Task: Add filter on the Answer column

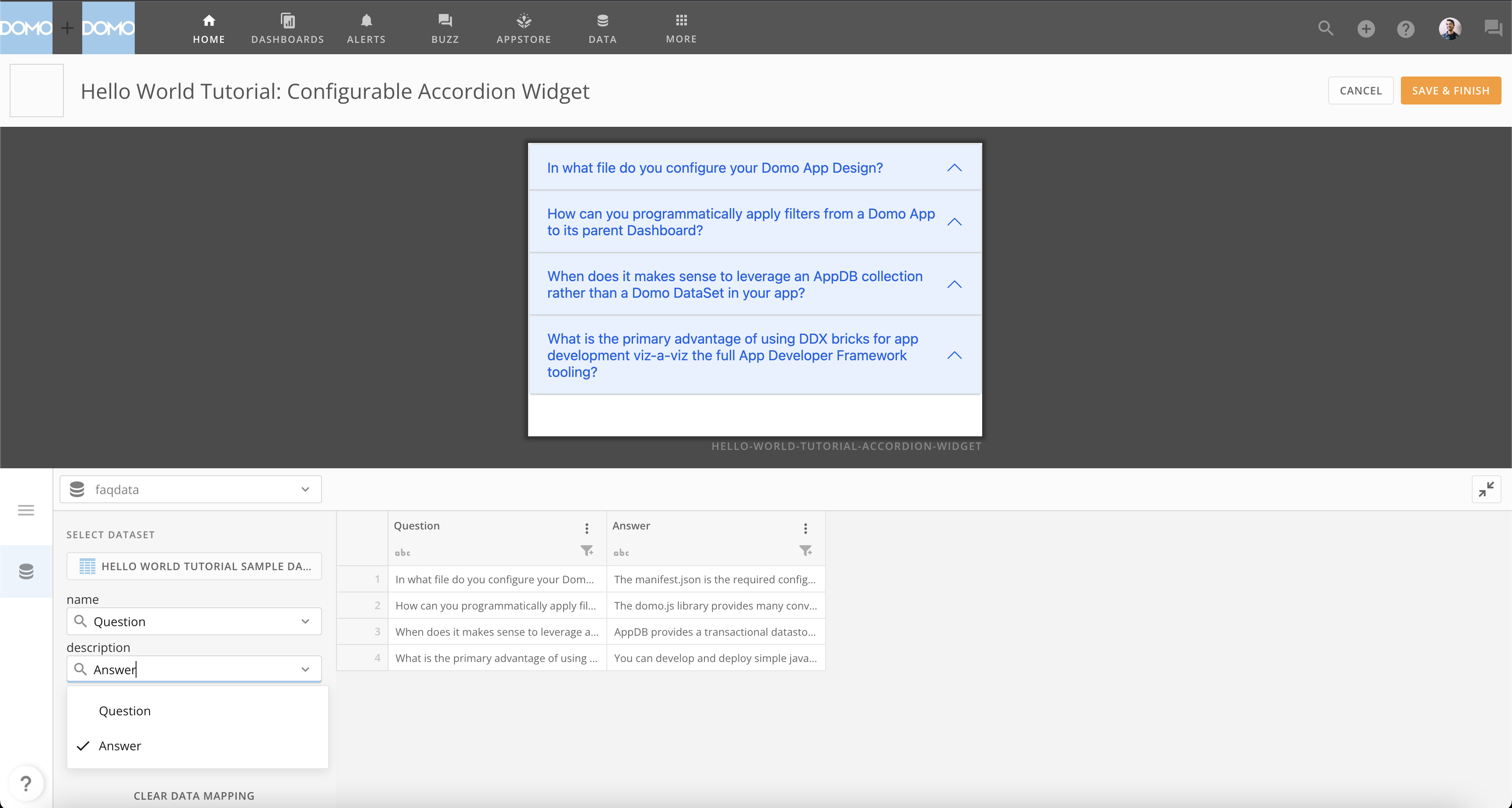Action: pos(805,550)
